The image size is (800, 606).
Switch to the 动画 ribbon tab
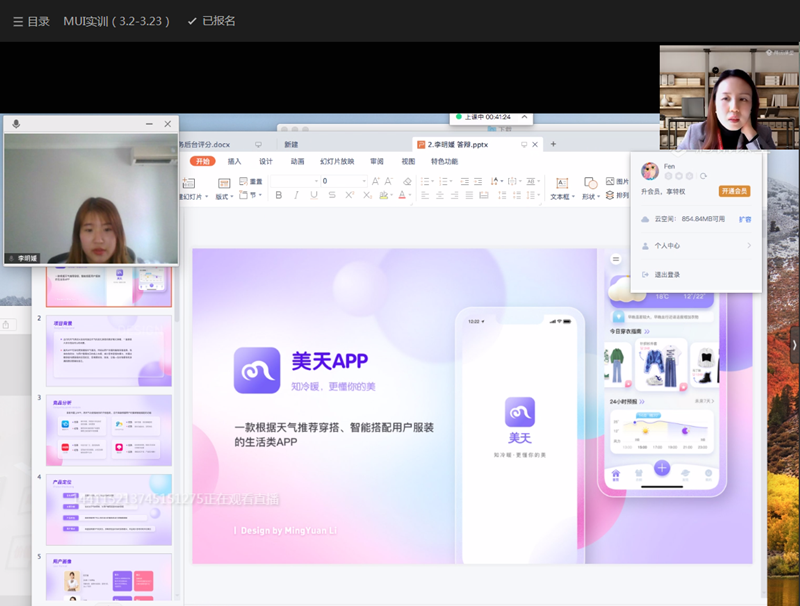pos(297,161)
